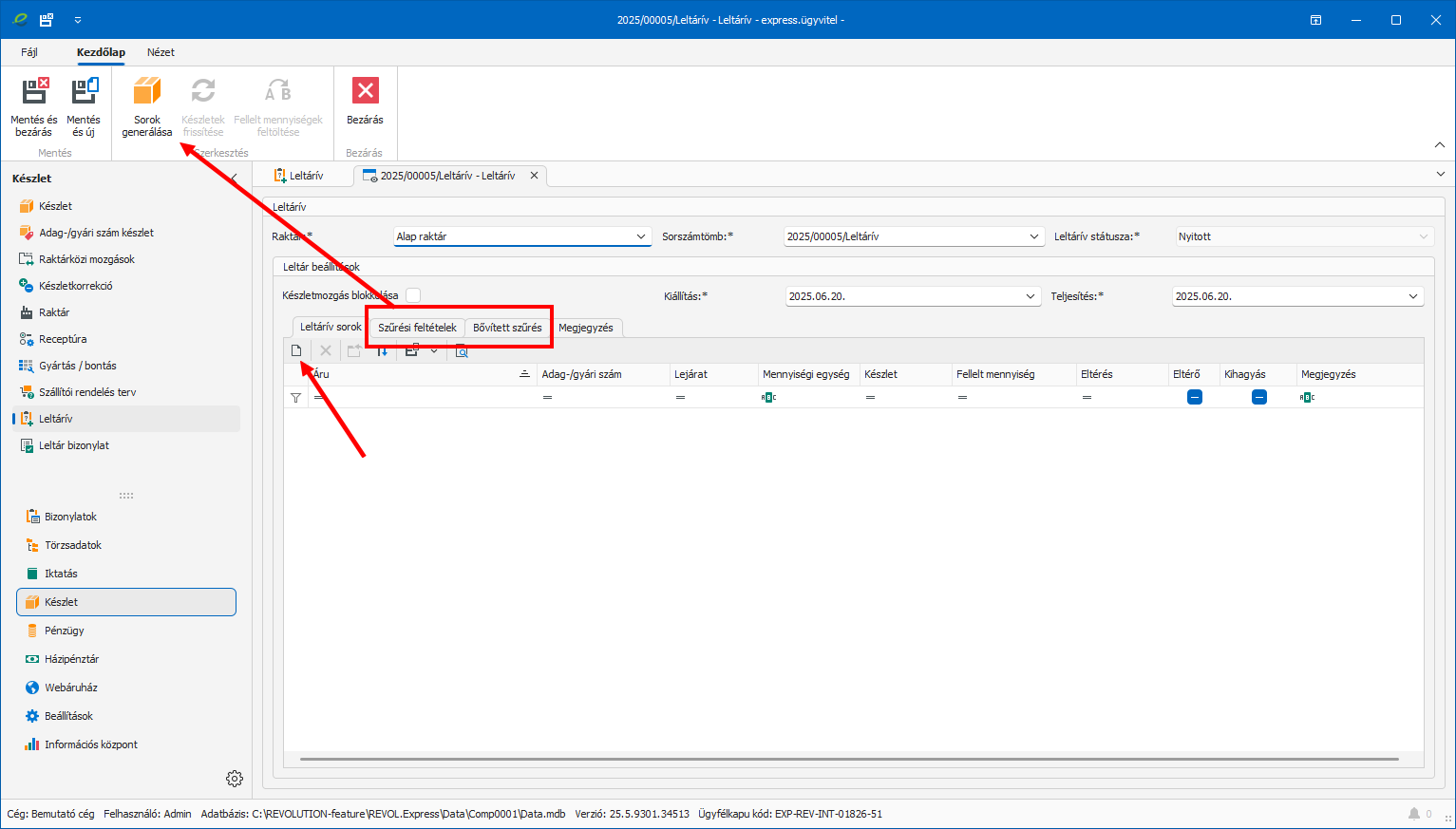
Task: Click the Sorok generálása ribbon icon
Action: (x=147, y=92)
